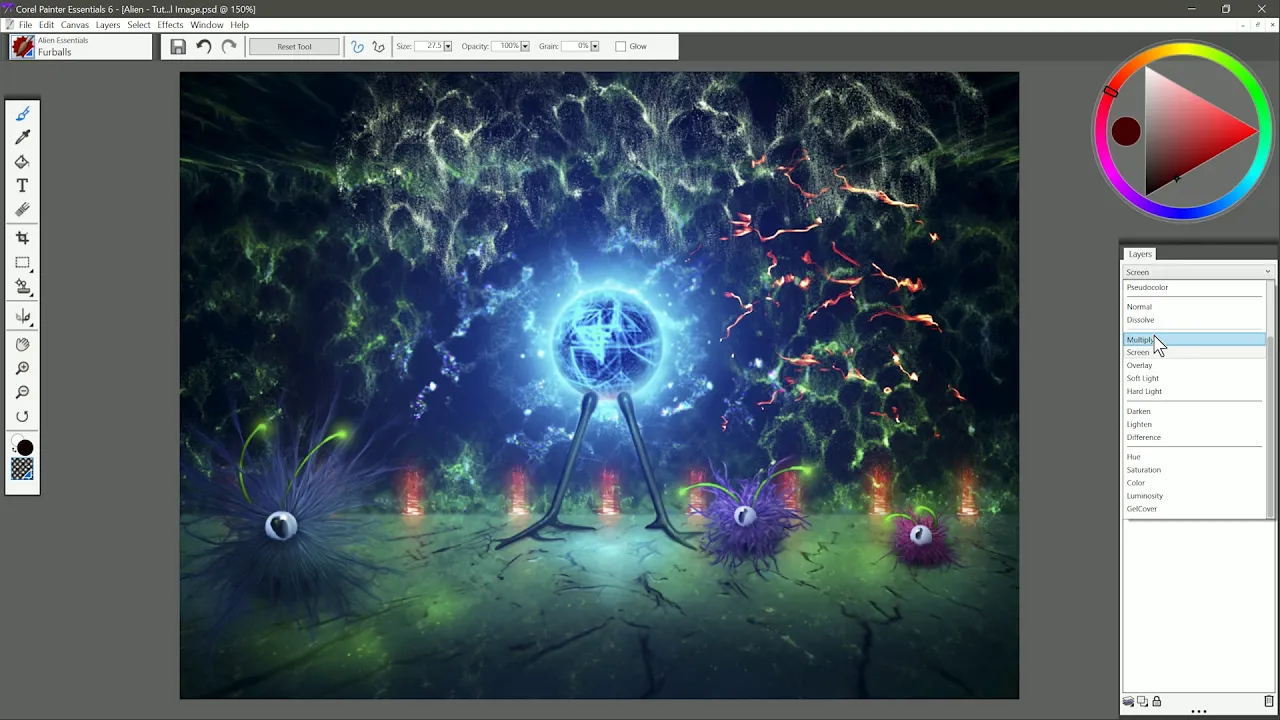Open the File menu
The height and width of the screenshot is (720, 1280).
(x=25, y=25)
